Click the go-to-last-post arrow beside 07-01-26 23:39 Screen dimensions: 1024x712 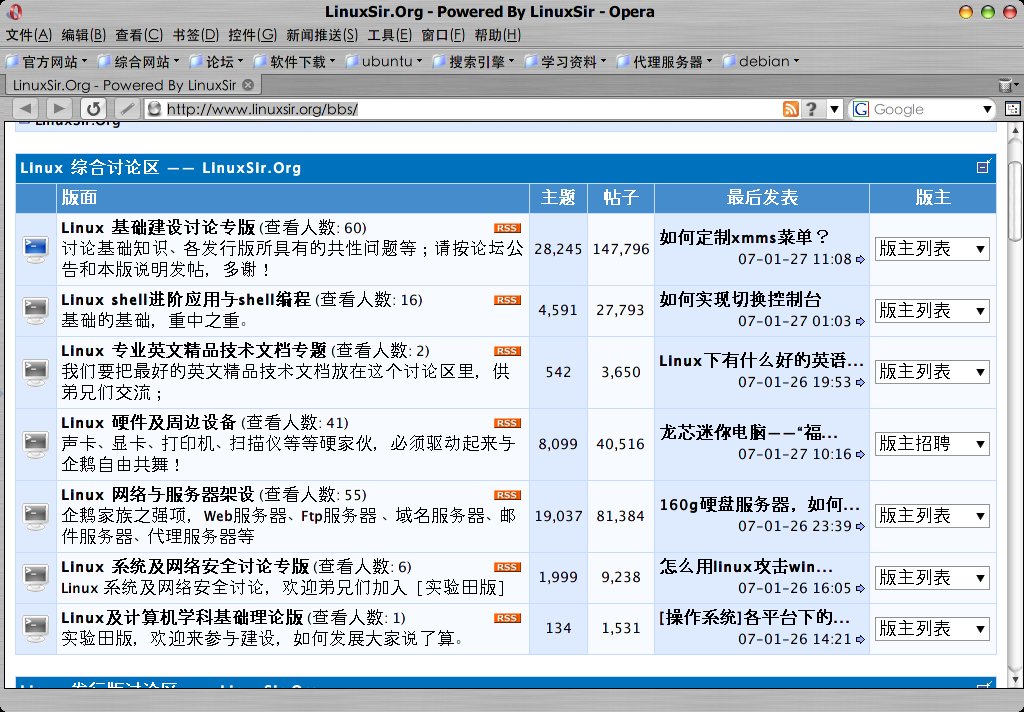point(860,526)
